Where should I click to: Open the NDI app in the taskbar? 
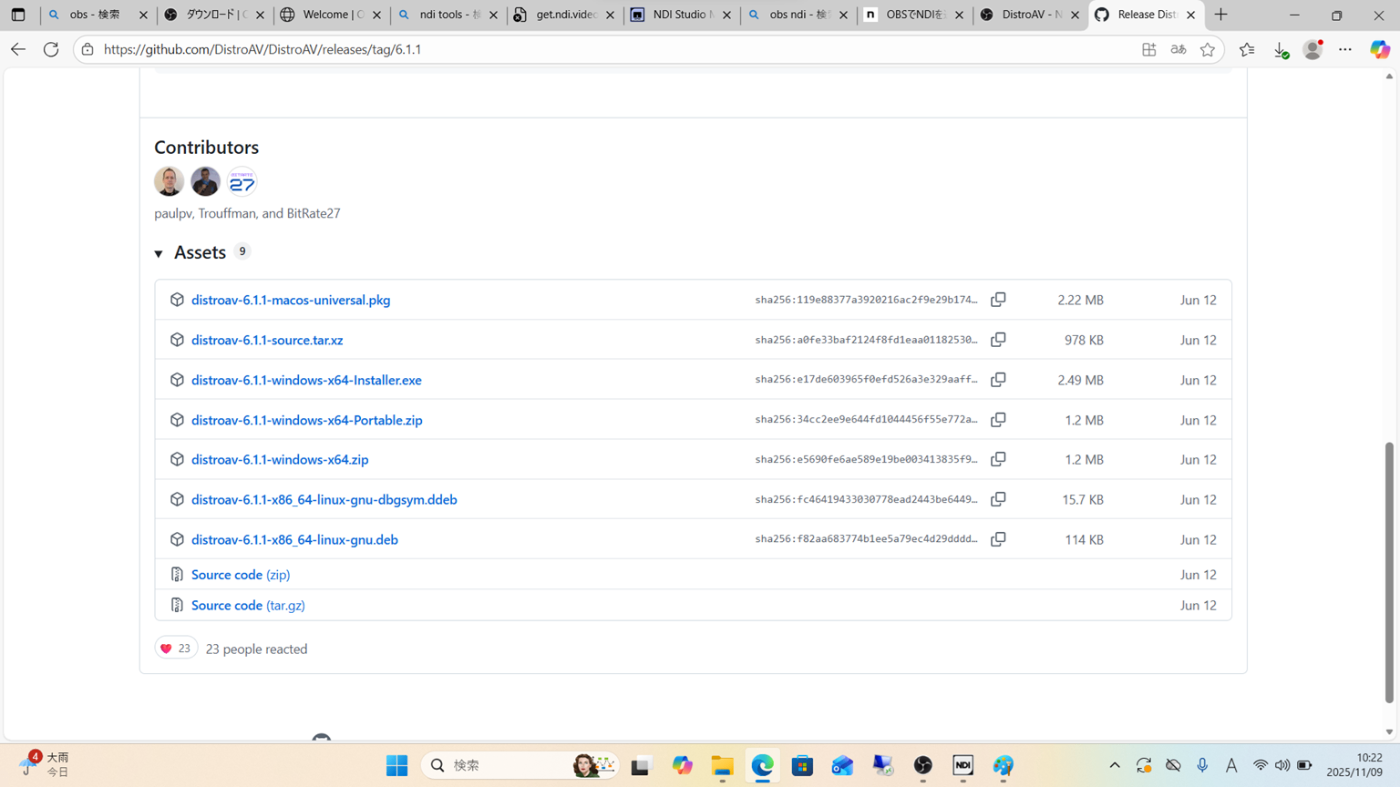coord(963,765)
